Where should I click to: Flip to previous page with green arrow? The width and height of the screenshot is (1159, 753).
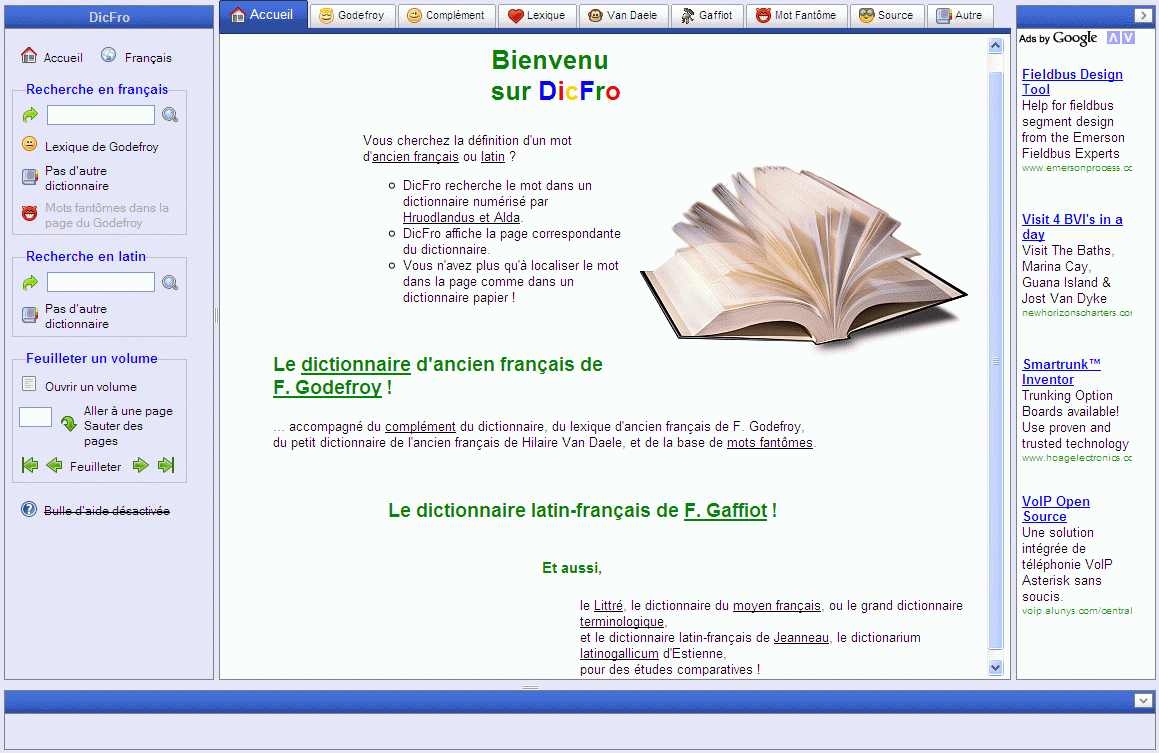(x=54, y=465)
